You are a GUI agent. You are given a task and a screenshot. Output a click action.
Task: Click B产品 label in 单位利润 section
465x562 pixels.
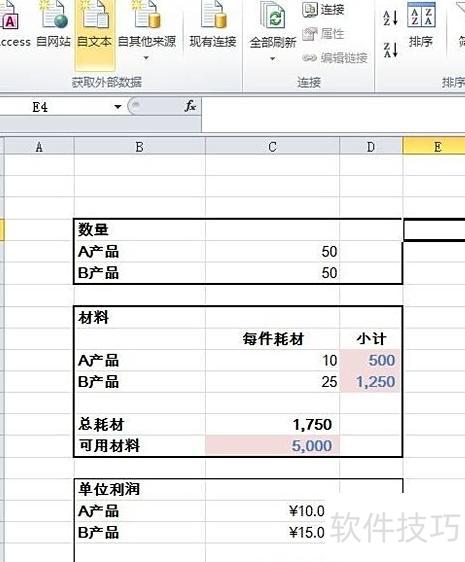click(98, 533)
